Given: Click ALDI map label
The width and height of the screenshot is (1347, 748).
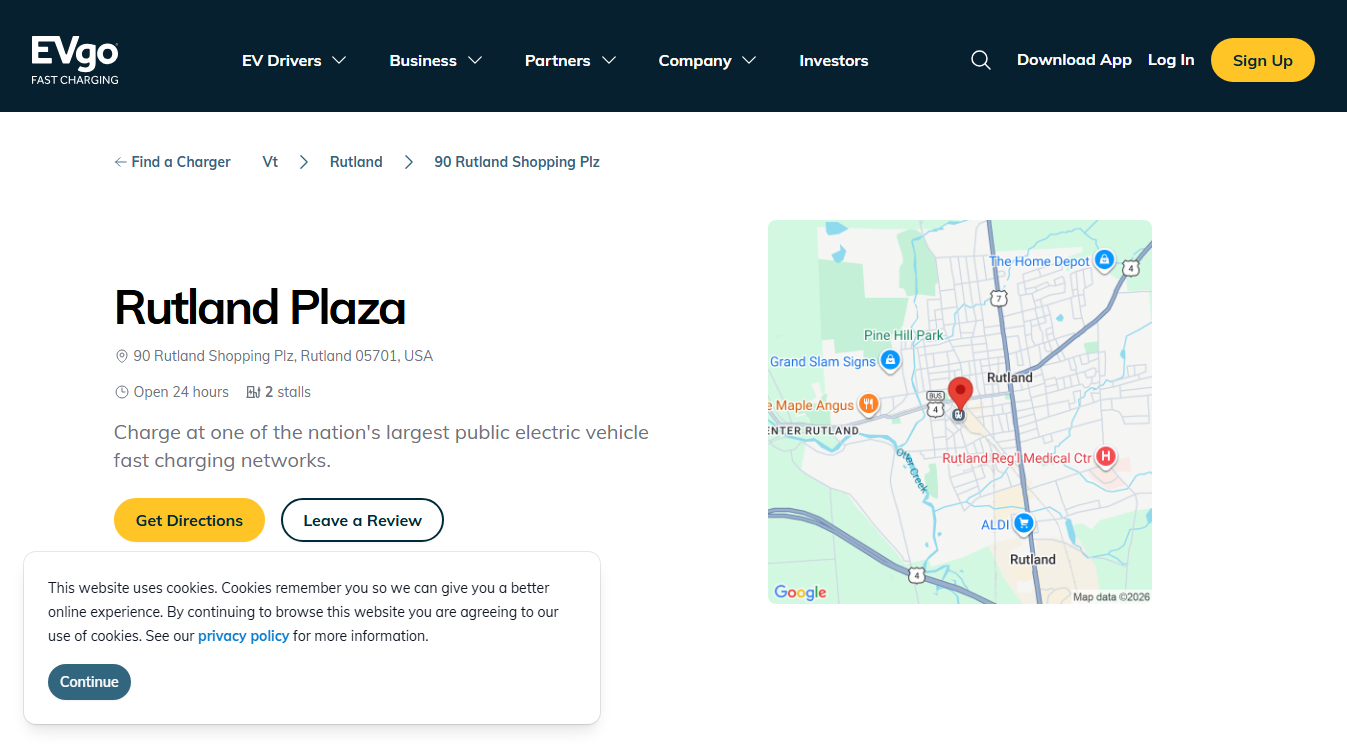Looking at the screenshot, I should tap(995, 524).
